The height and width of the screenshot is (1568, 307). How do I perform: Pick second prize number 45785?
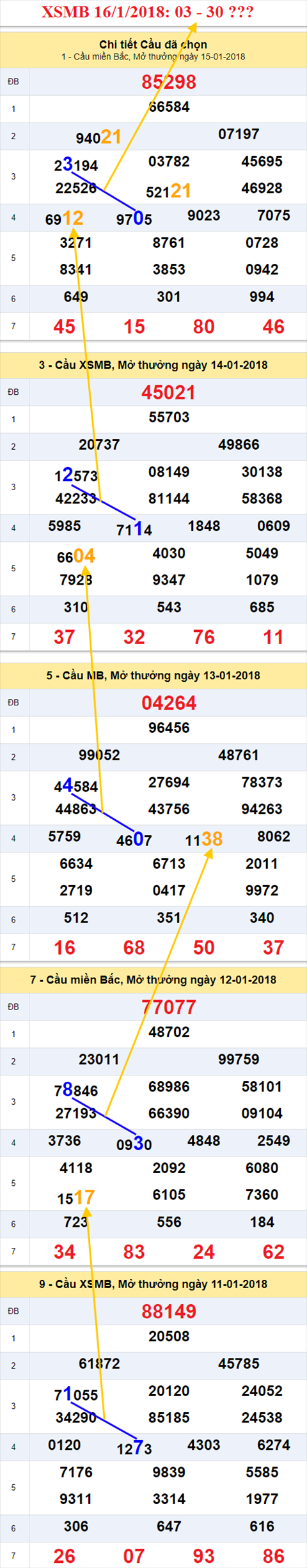point(239,1364)
